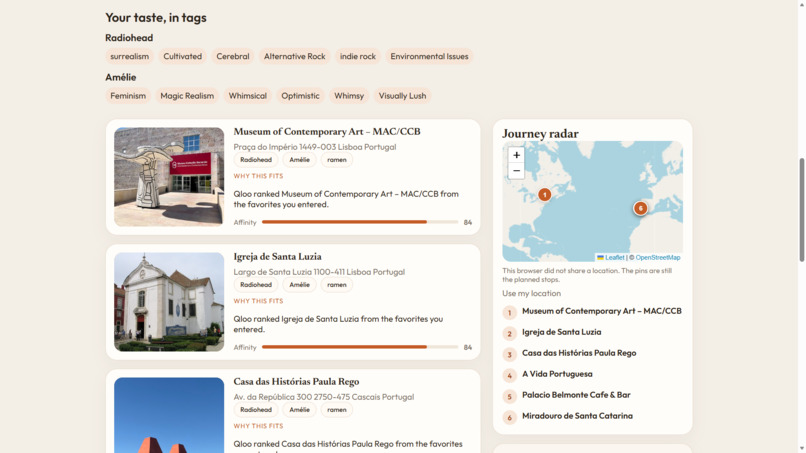Click the Journey radar heading
This screenshot has height=453, width=806.
coord(540,134)
